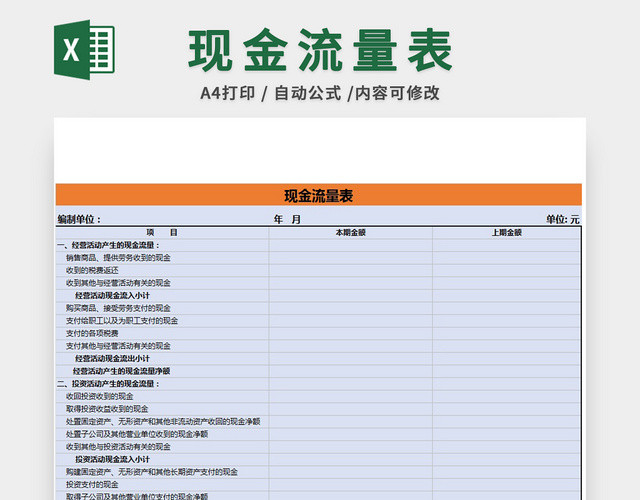Click 收到其他与经营活动有关的现金 row
640x500 pixels.
pos(318,283)
